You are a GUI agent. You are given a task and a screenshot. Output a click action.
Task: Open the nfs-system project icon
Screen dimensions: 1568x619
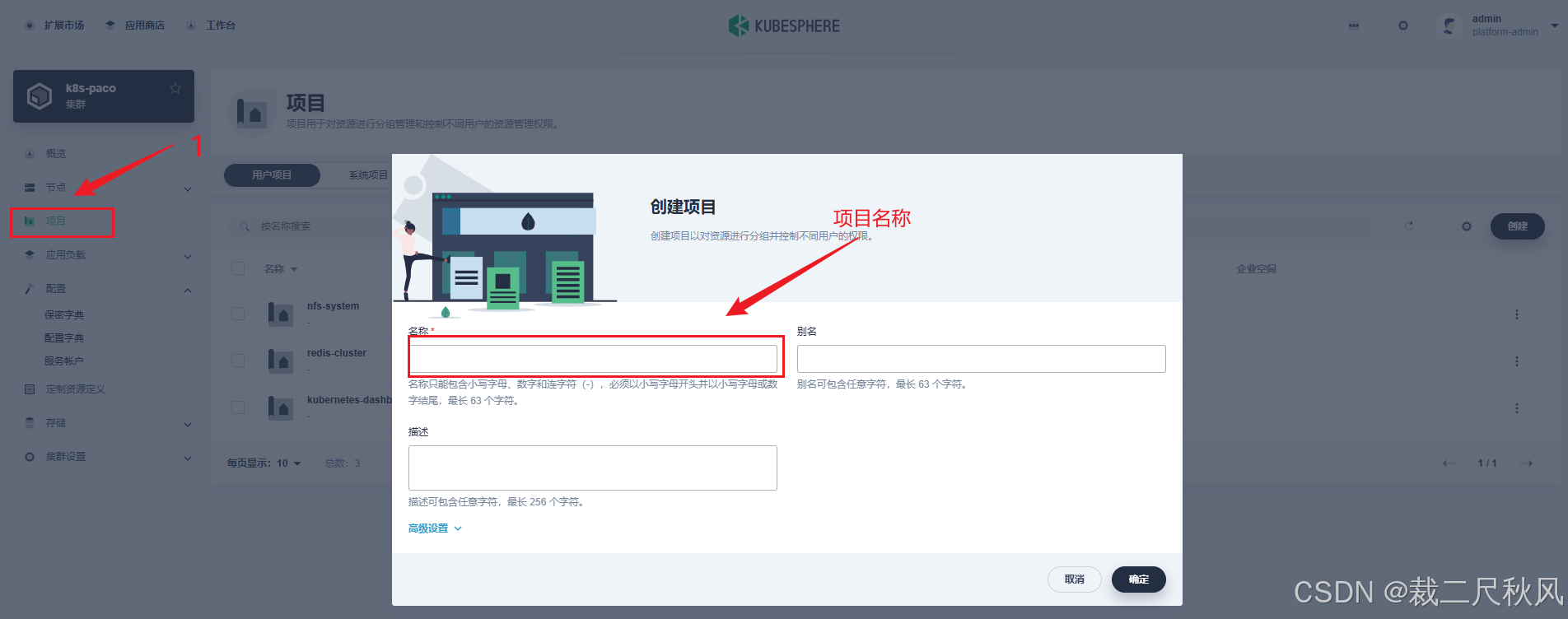[281, 314]
